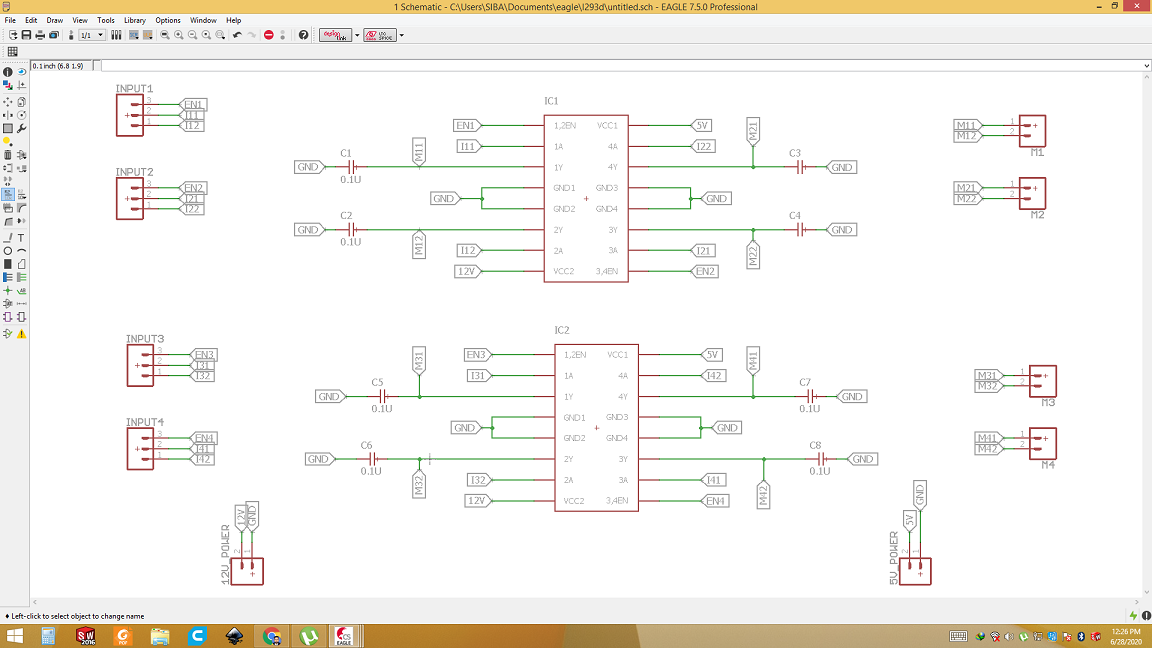The image size is (1152, 648).
Task: Click the 5V_POWER connector label
Action: pos(894,558)
